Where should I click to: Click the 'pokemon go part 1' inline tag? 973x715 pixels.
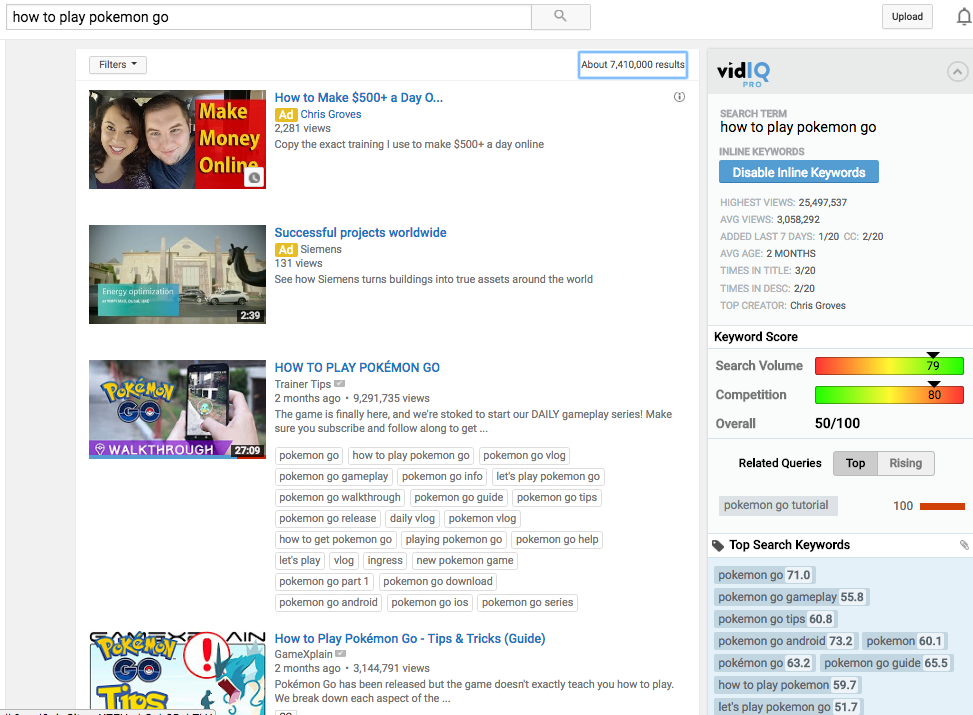coord(324,582)
